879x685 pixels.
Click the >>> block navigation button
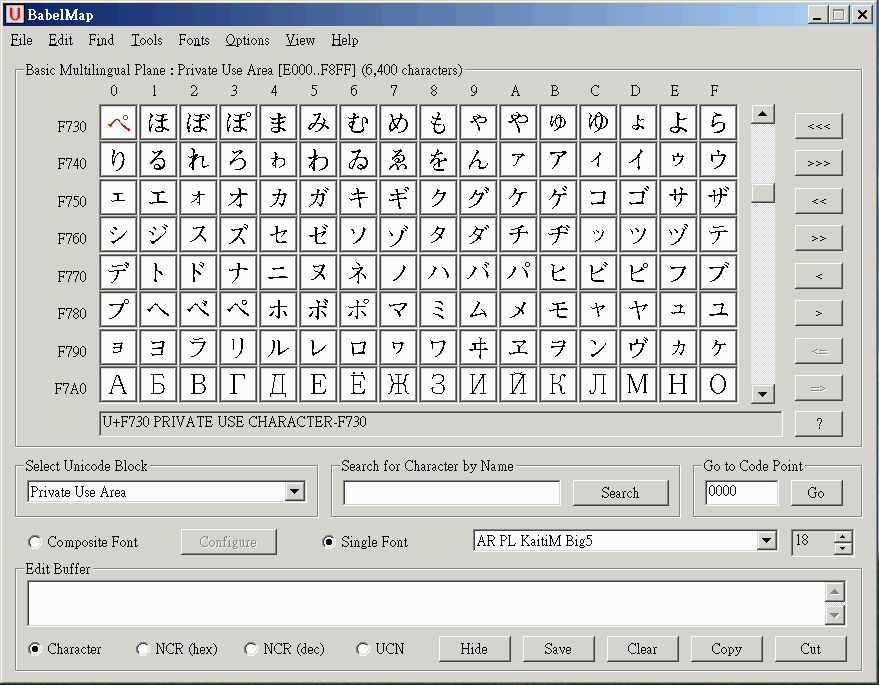[818, 163]
